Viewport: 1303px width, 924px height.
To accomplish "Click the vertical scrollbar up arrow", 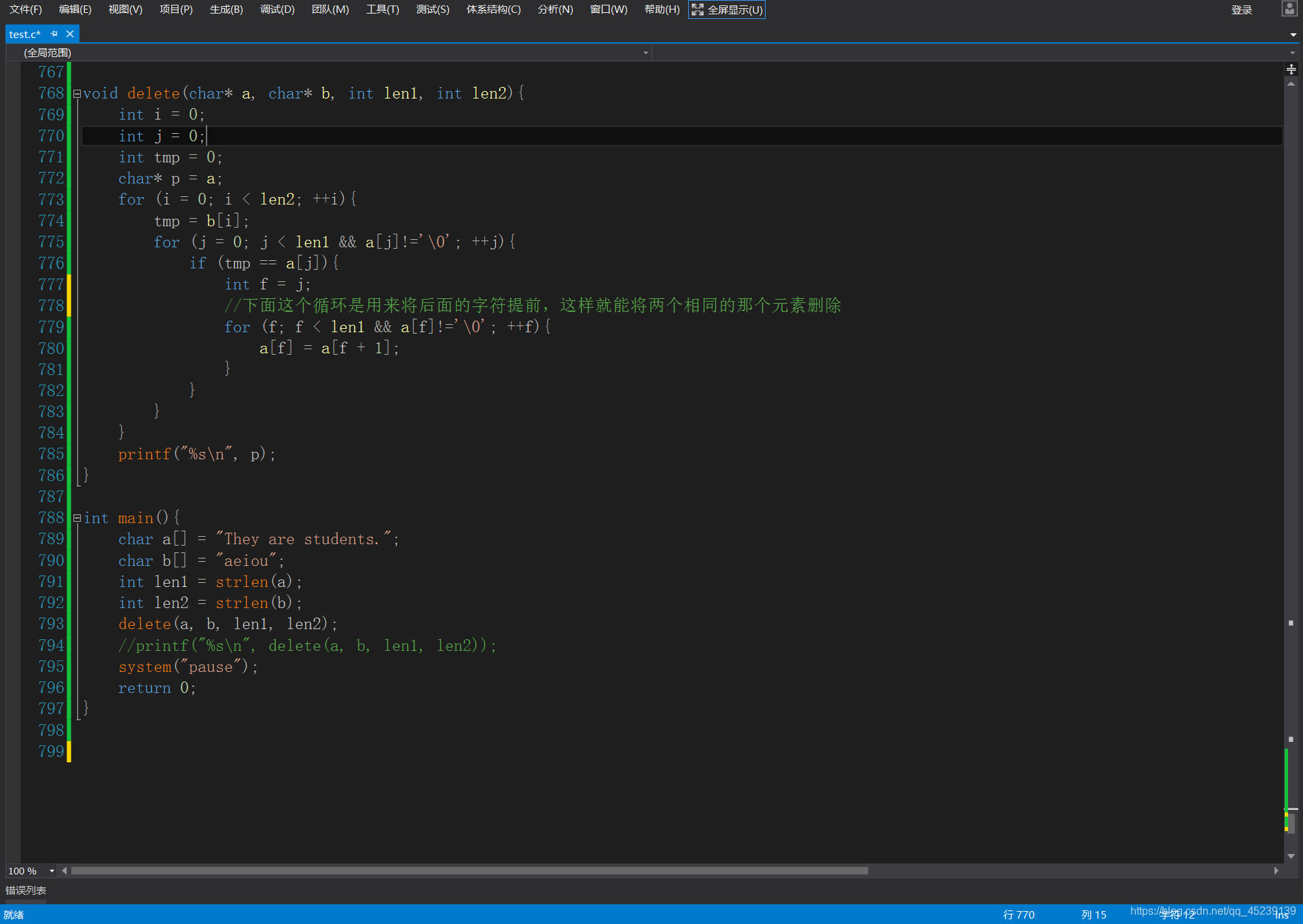I will pyautogui.click(x=1291, y=84).
